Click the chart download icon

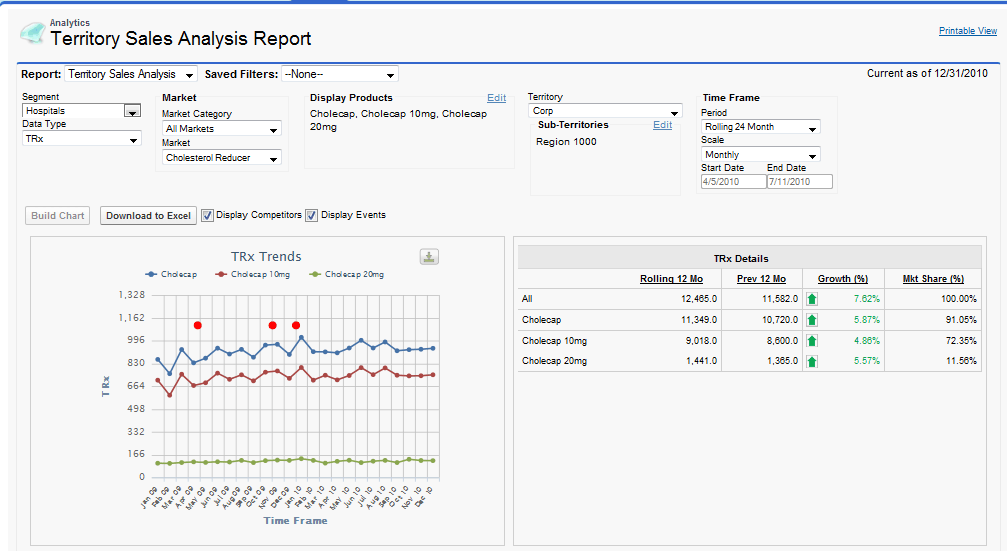(429, 257)
